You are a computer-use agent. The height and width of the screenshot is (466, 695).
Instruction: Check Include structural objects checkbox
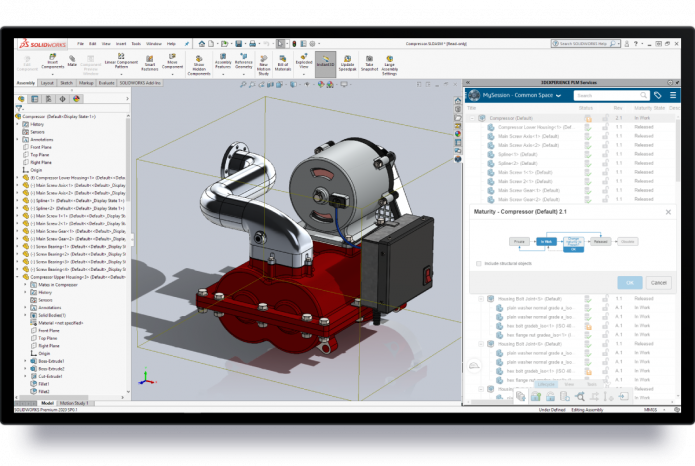point(478,263)
